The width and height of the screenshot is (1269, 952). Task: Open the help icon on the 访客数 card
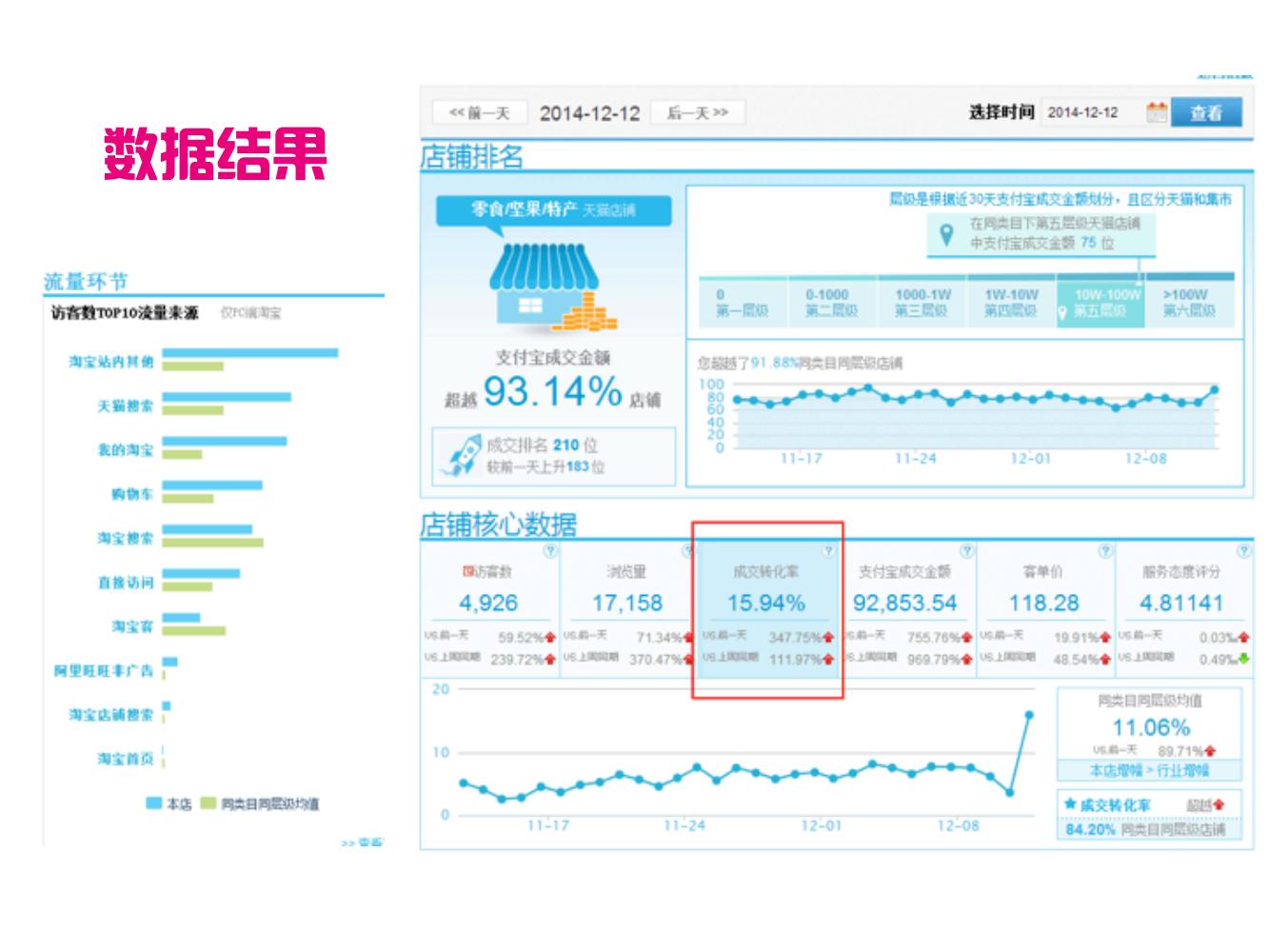click(549, 550)
